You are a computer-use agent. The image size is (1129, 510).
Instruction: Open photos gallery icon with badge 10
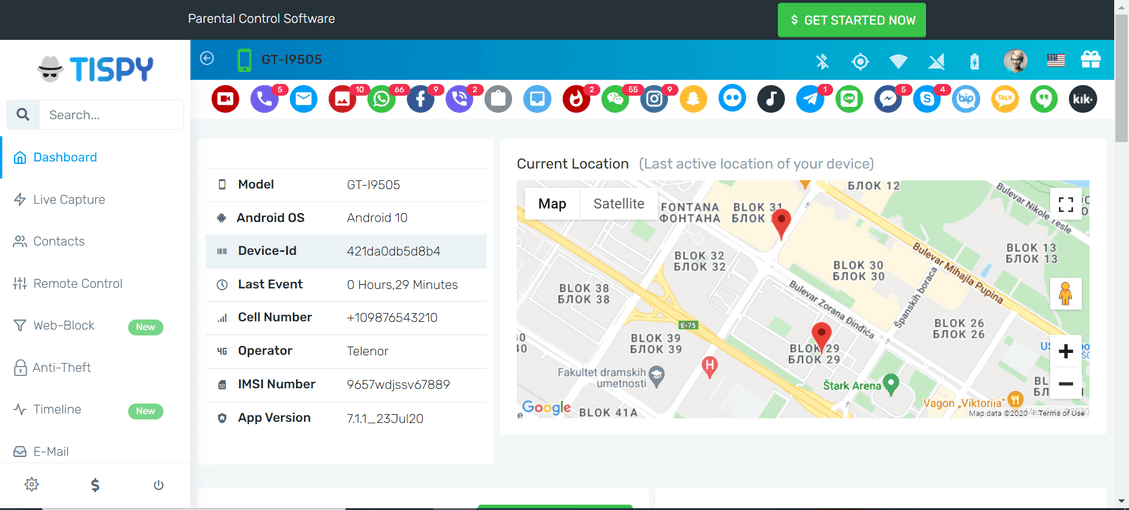[x=342, y=99]
